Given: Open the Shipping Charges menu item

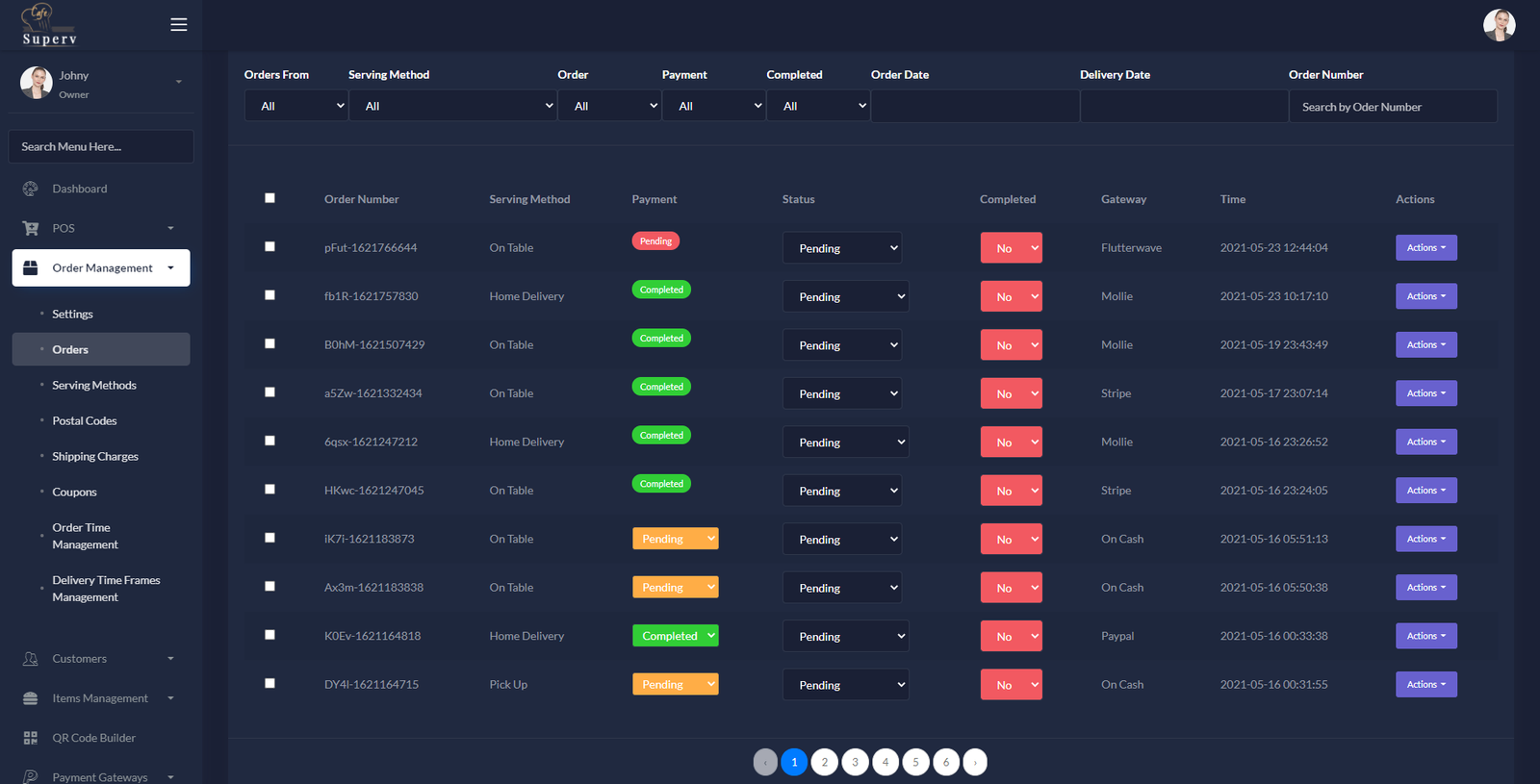Looking at the screenshot, I should tap(95, 456).
